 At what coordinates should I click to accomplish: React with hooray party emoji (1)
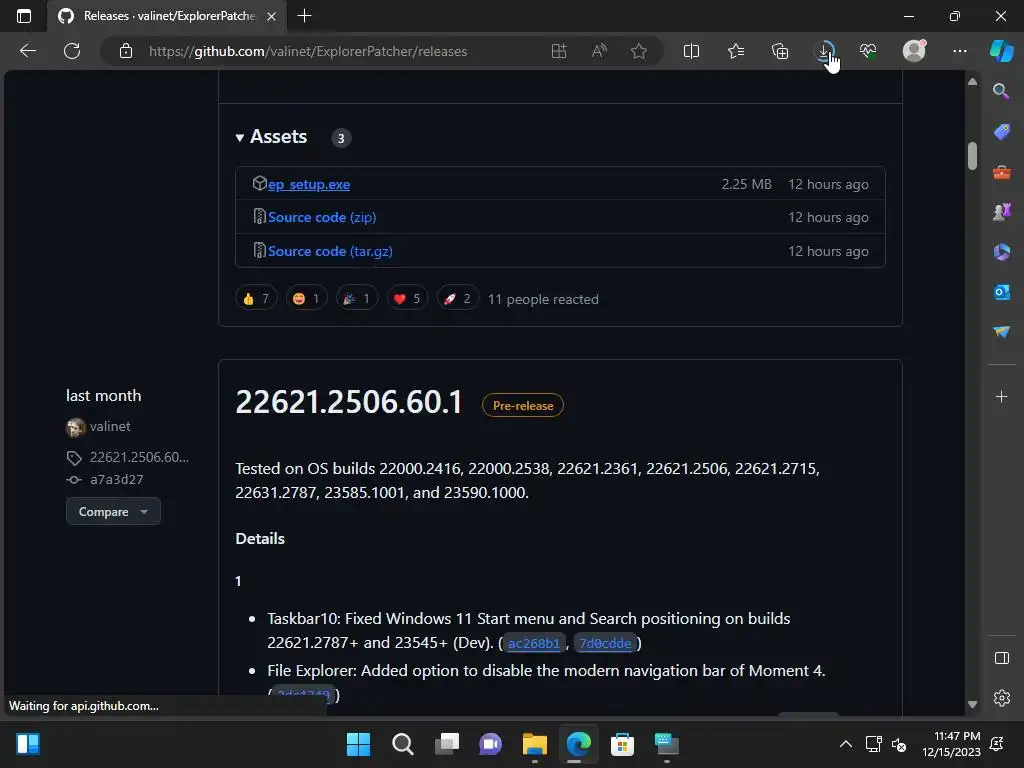(357, 298)
